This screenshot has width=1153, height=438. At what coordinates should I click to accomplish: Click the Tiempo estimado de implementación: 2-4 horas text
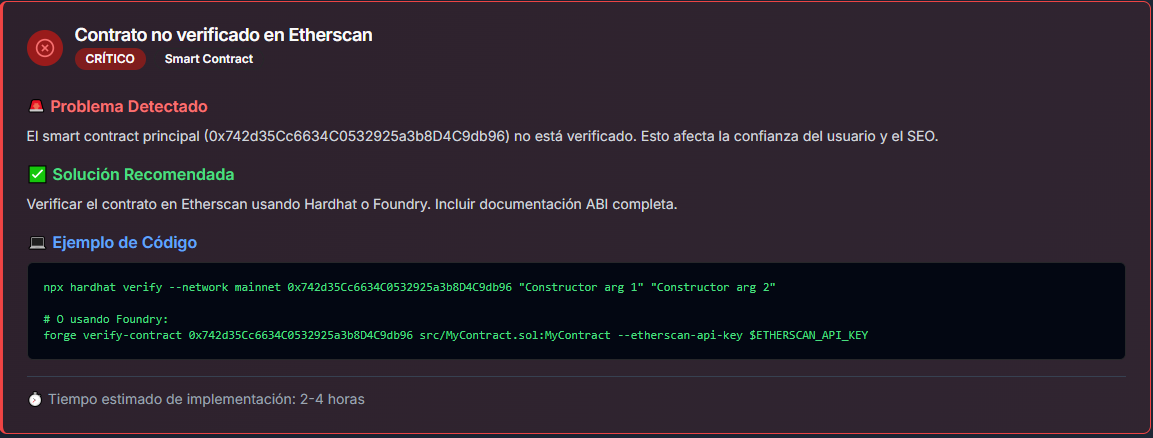[206, 399]
